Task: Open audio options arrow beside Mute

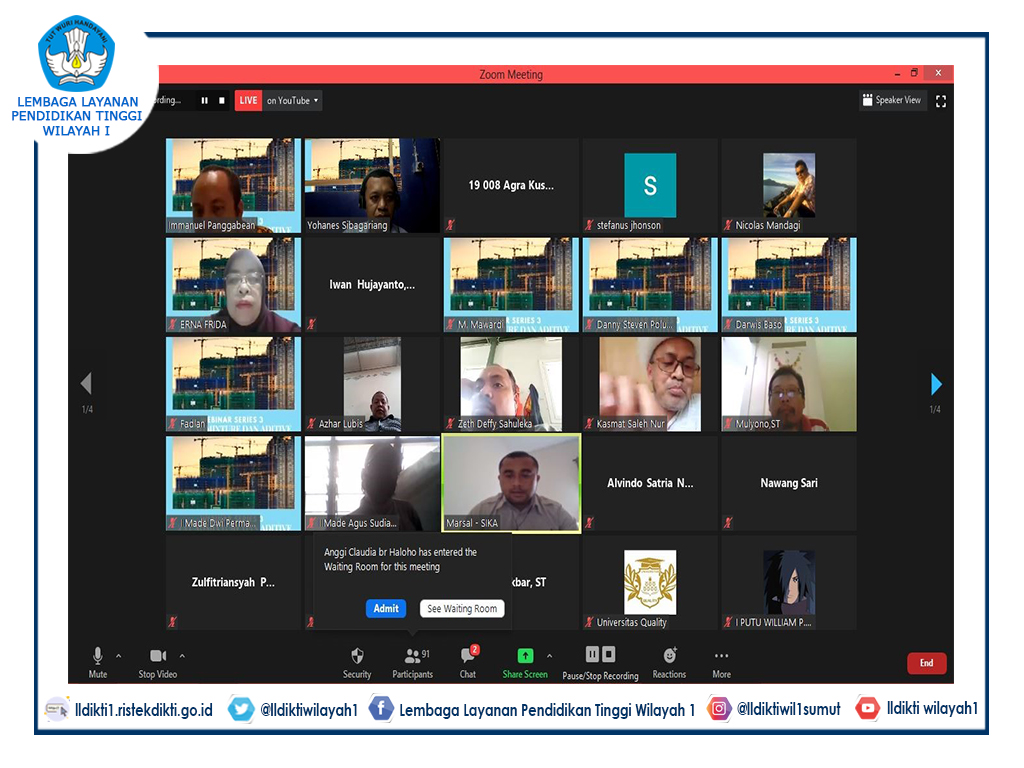Action: tap(119, 656)
